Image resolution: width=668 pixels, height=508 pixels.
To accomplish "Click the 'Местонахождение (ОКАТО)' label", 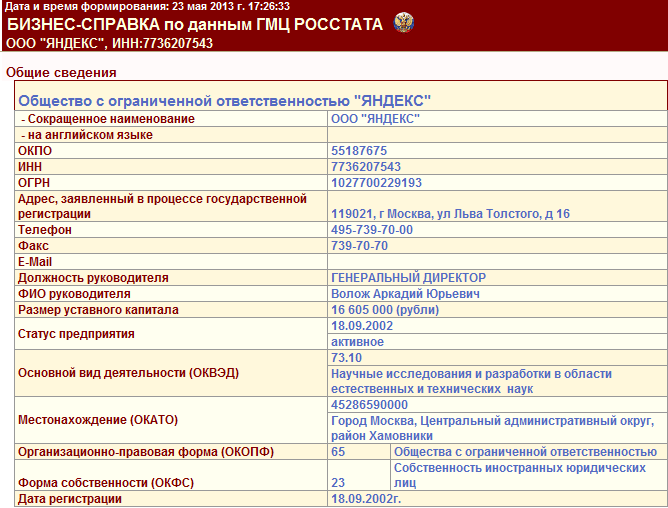I will coord(98,420).
